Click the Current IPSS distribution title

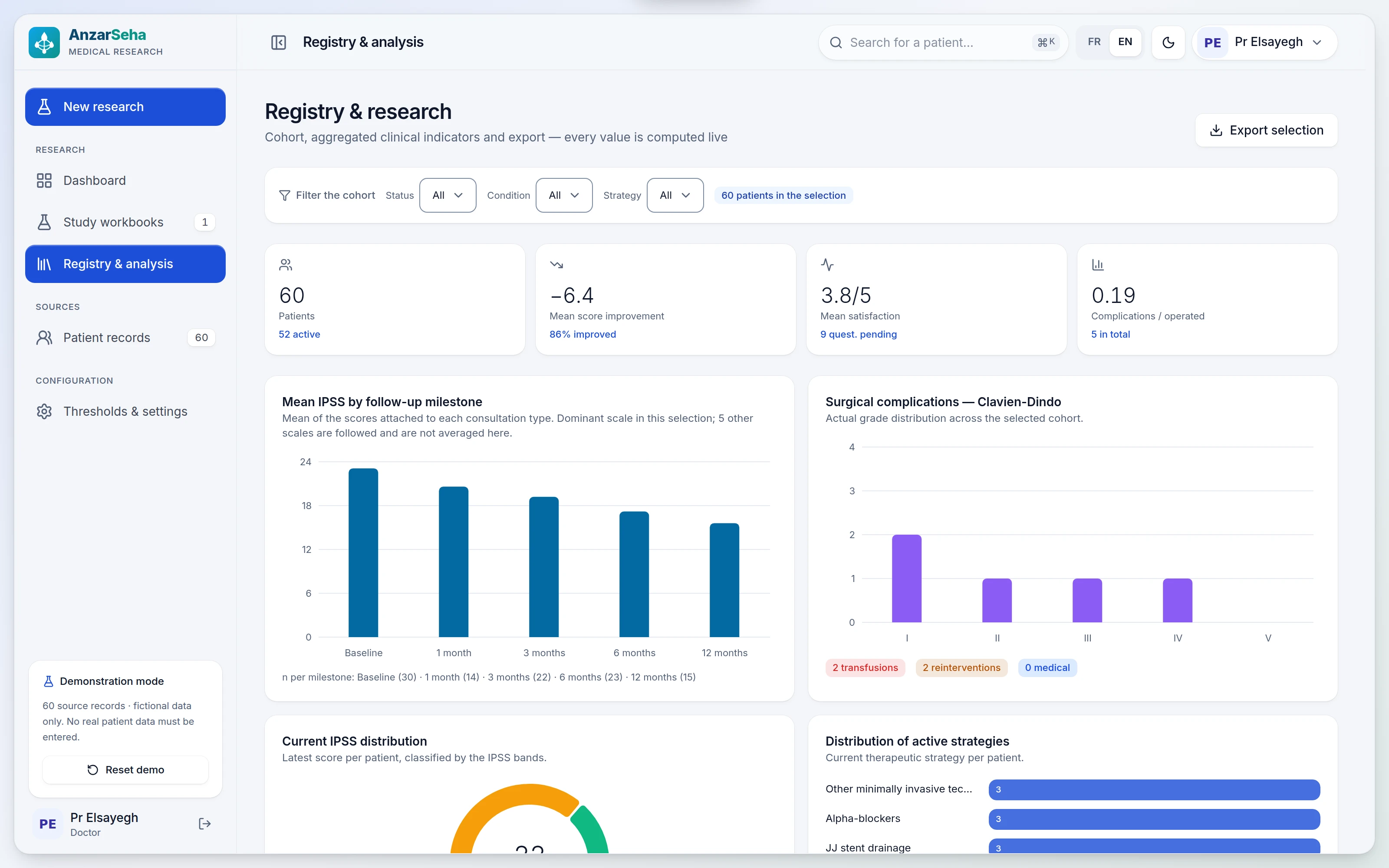[x=355, y=741]
